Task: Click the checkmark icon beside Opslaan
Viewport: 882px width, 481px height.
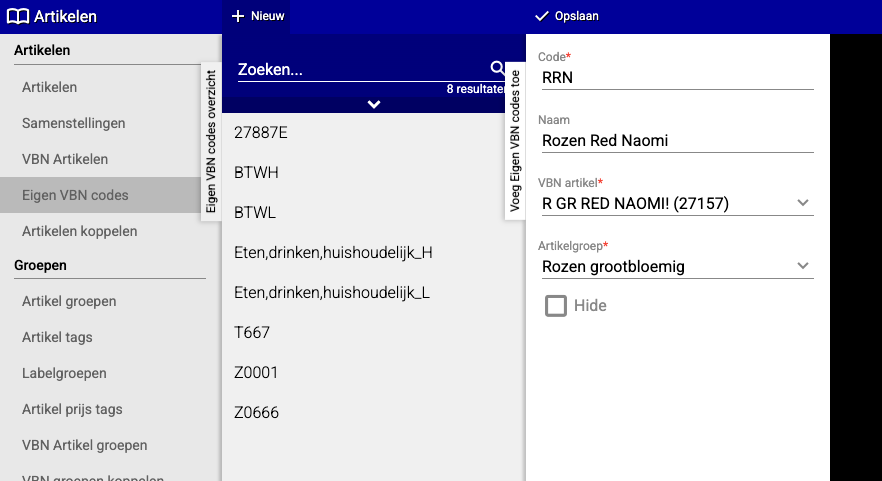Action: tap(542, 16)
